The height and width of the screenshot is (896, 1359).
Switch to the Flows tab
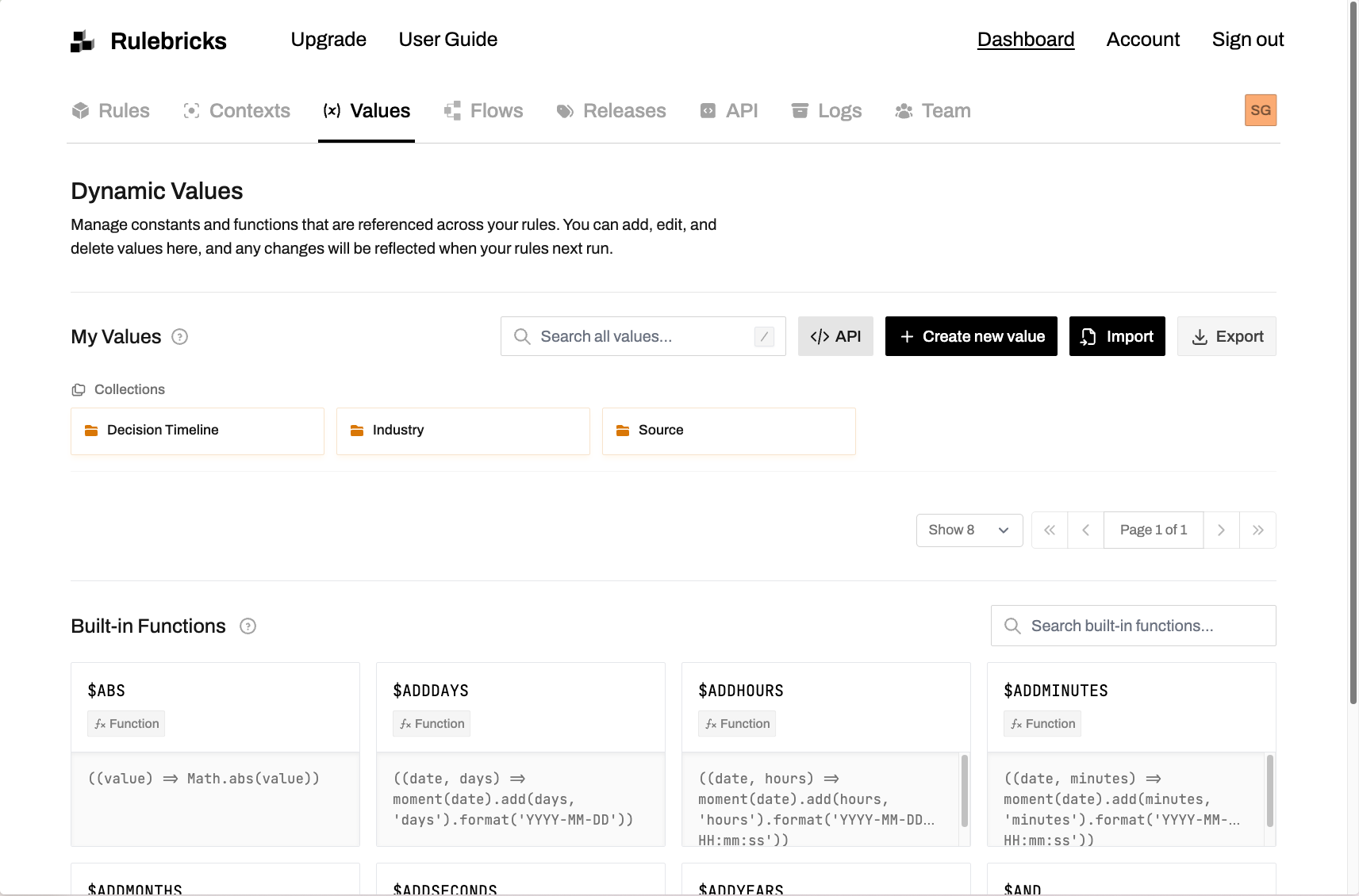[484, 111]
